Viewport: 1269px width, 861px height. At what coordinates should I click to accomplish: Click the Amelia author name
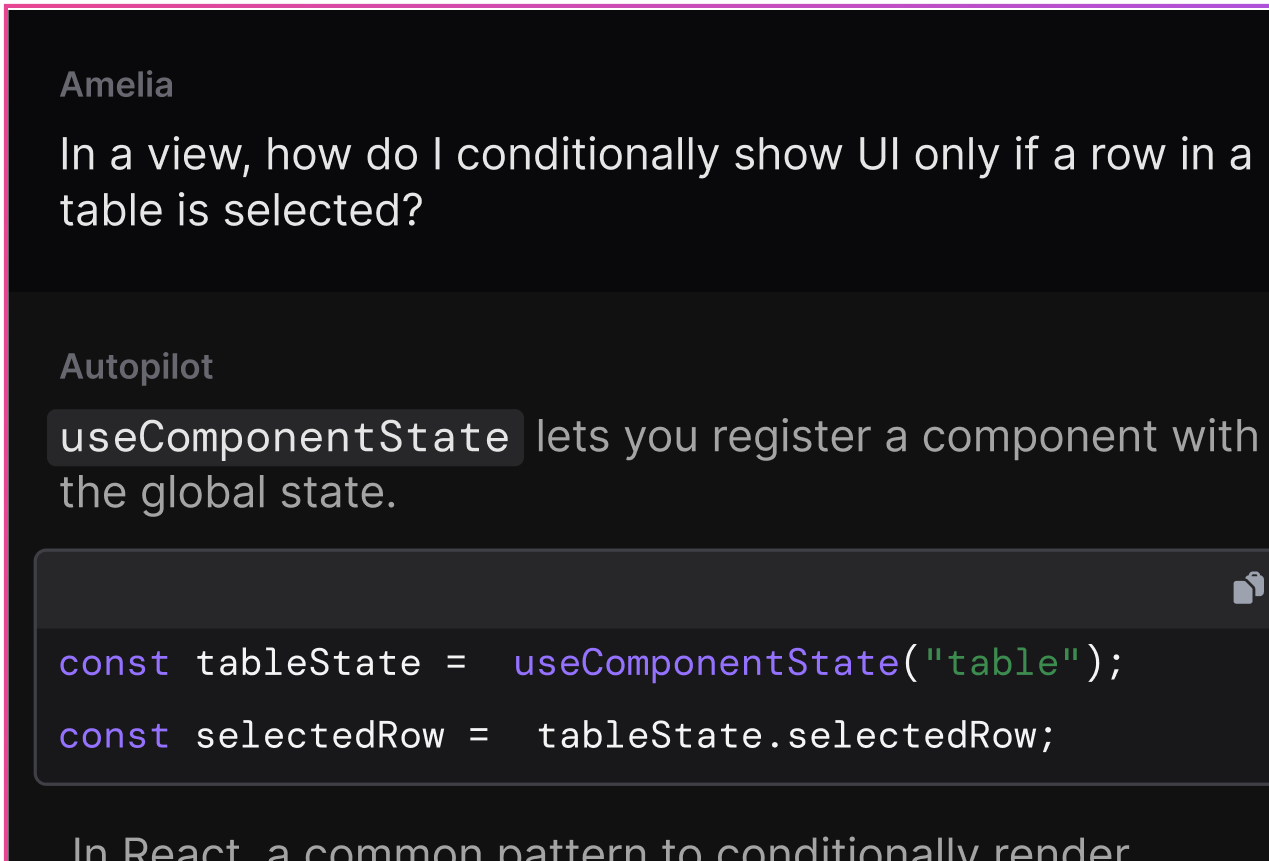click(116, 85)
